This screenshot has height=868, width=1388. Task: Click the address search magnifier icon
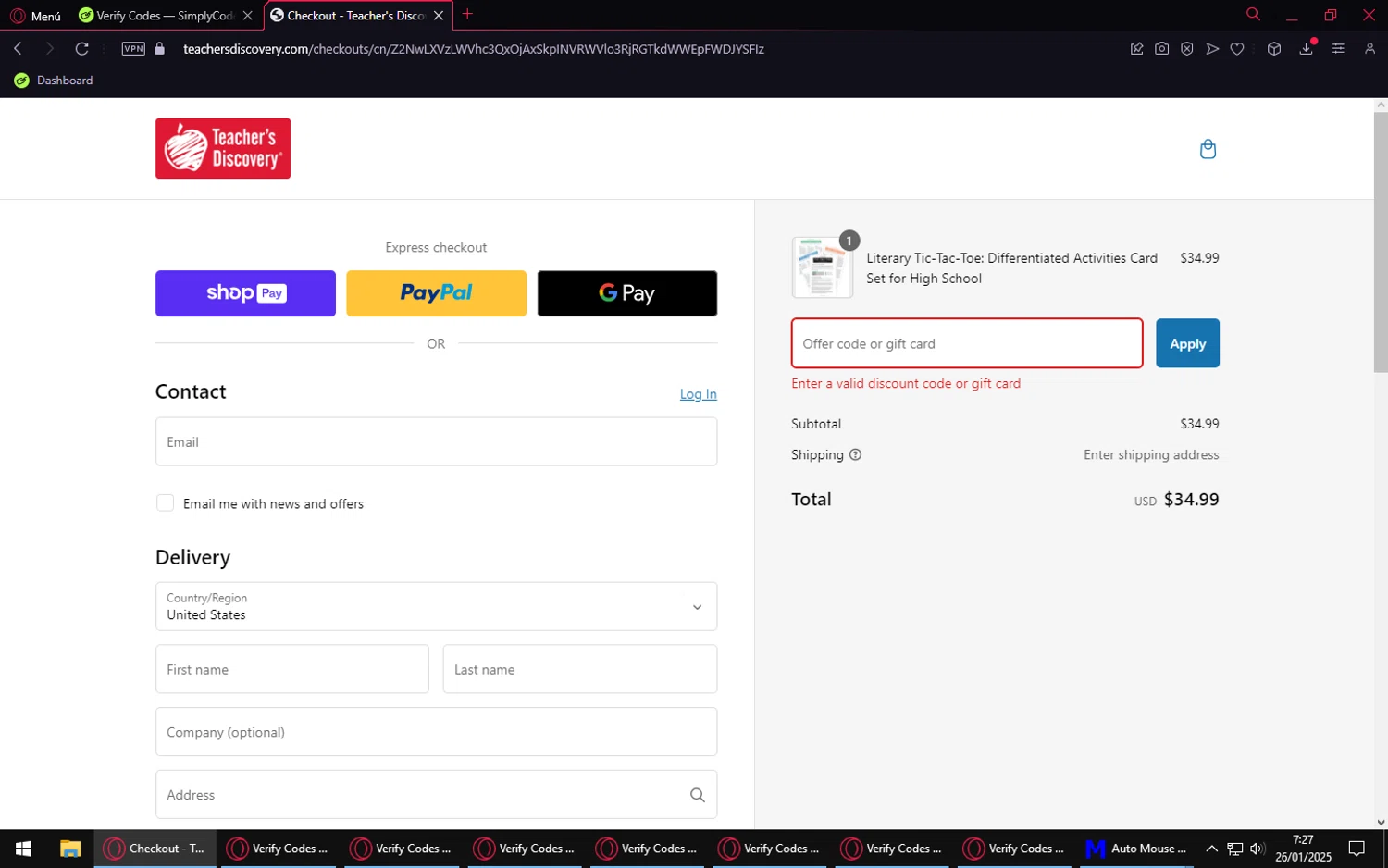tap(698, 795)
